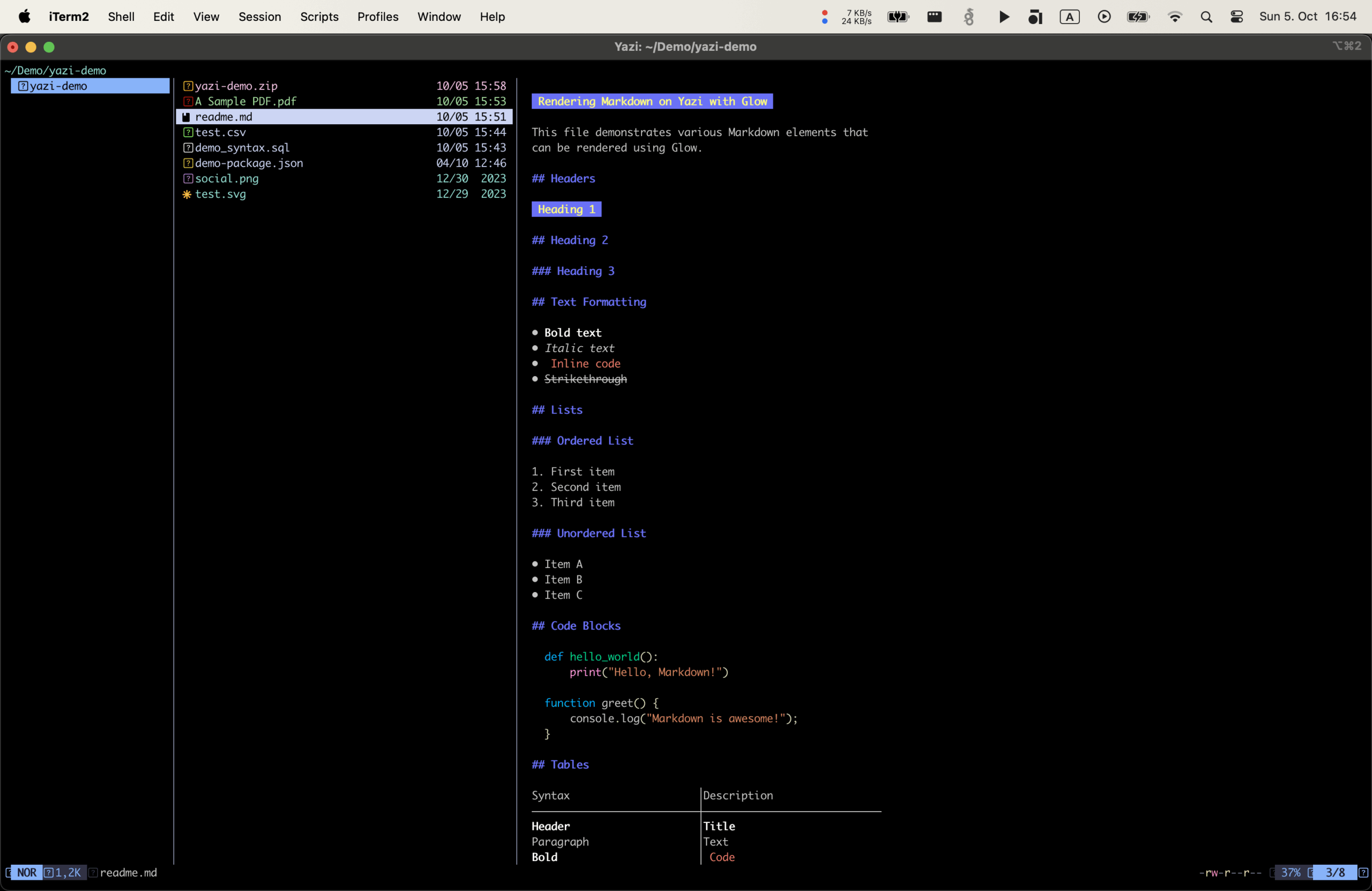The height and width of the screenshot is (891, 1372).
Task: Select the yazi-demo folder in parent pane
Action: [x=58, y=86]
